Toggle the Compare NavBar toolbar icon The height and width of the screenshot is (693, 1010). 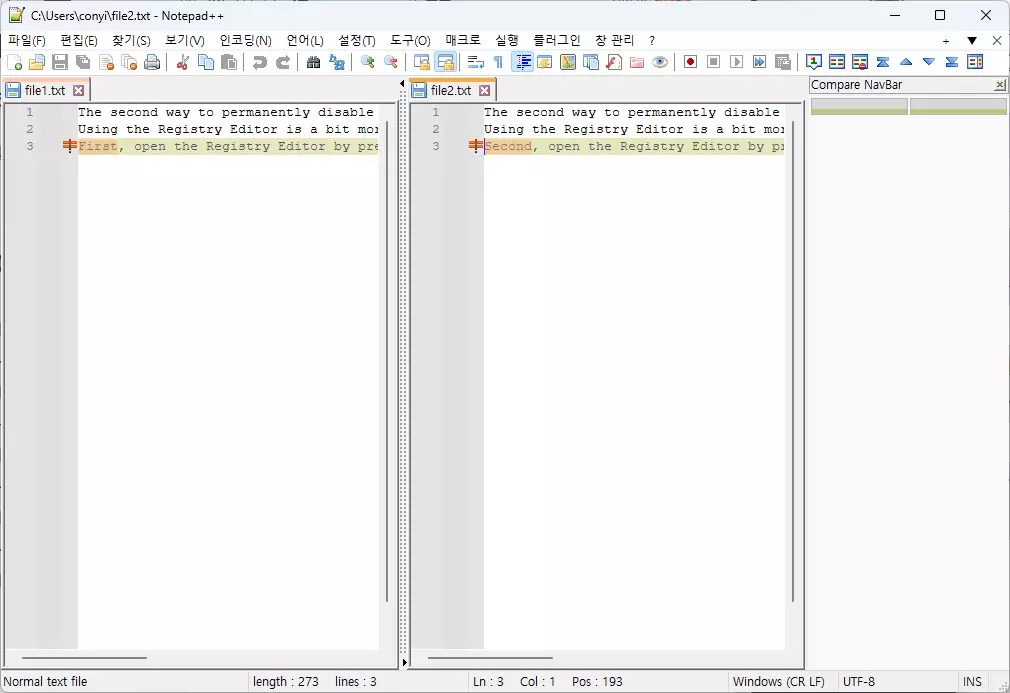(975, 62)
